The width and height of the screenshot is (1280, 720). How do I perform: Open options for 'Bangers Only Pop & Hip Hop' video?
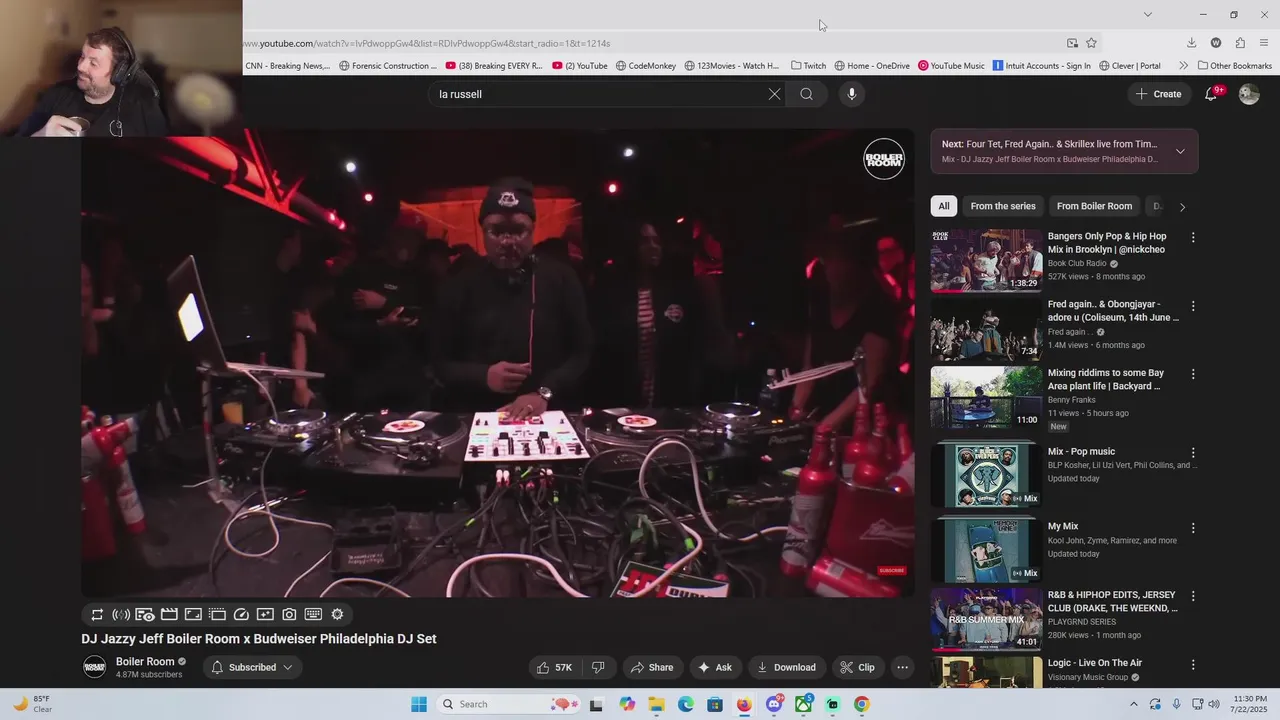coord(1192,238)
